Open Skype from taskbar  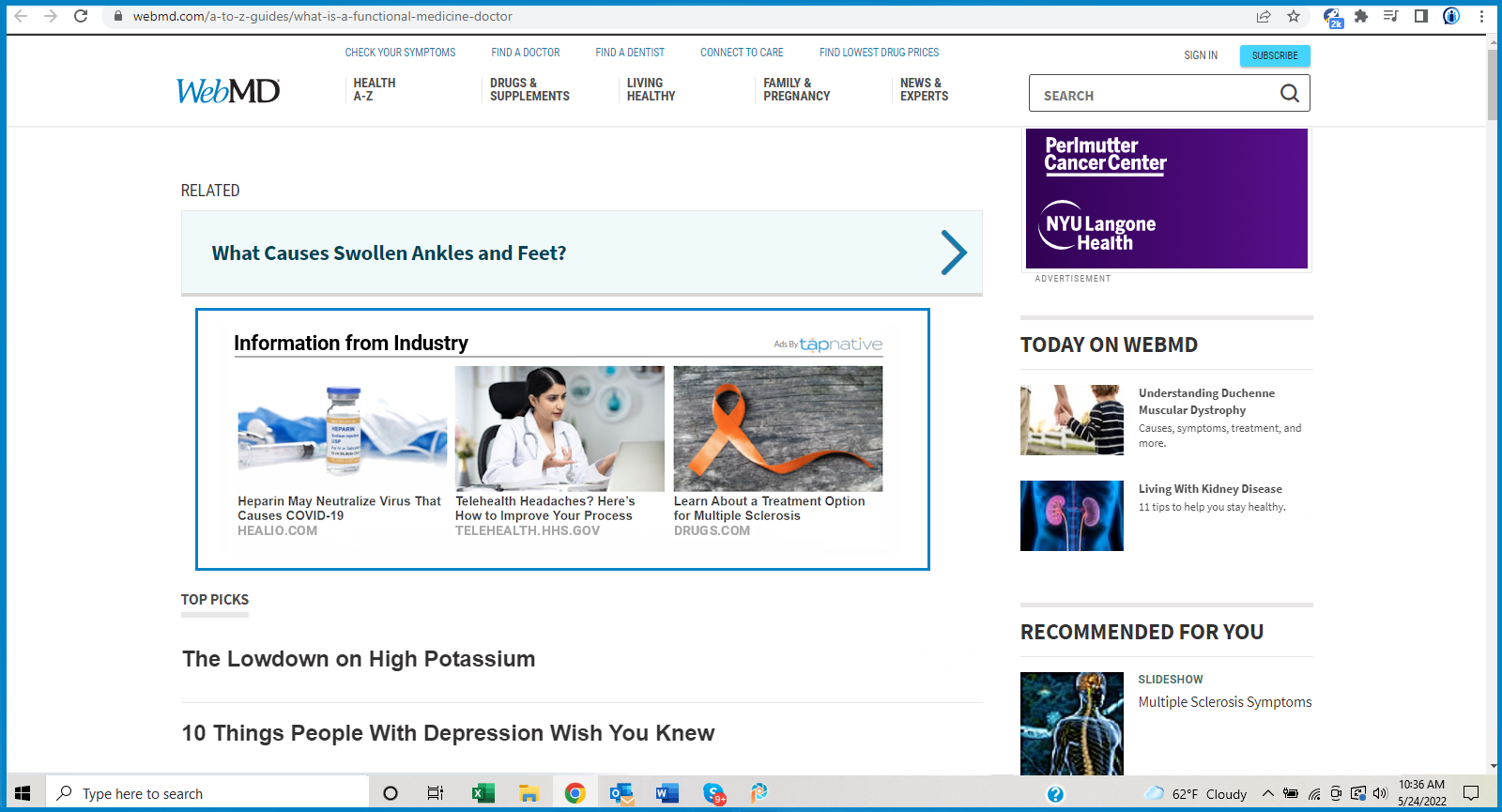pyautogui.click(x=713, y=793)
